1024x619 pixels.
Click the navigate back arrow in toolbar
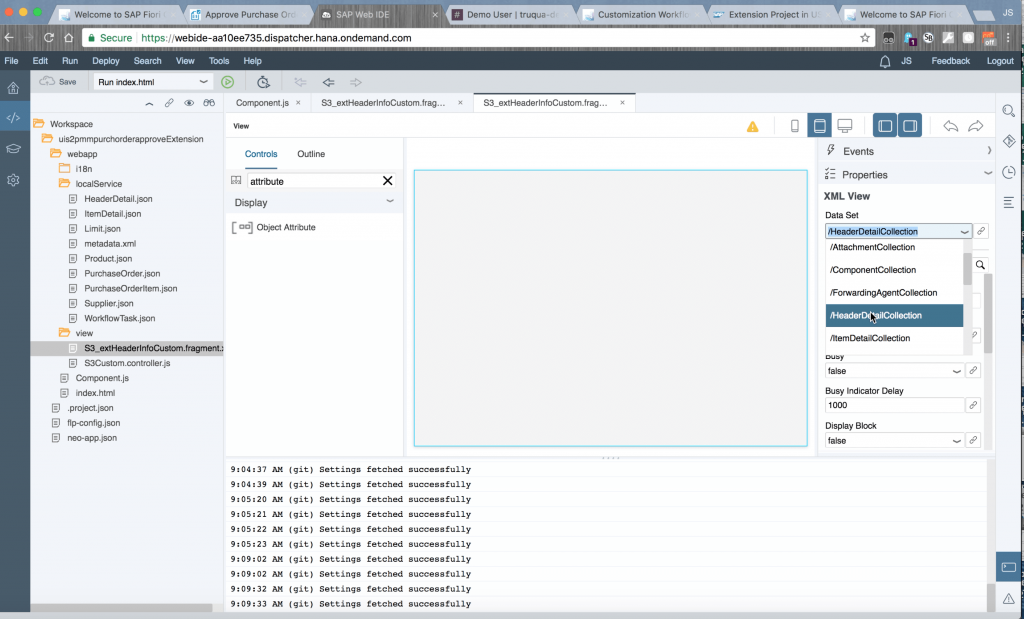328,82
